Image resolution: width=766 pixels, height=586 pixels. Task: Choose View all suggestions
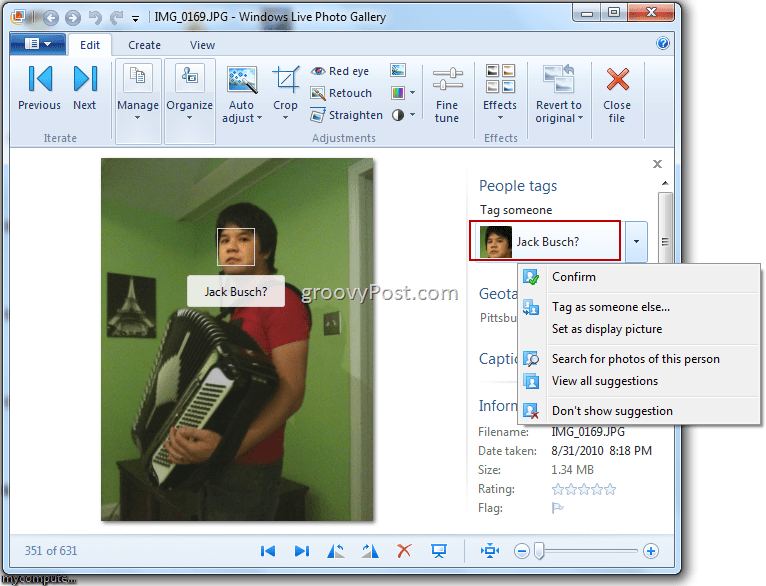(638, 381)
